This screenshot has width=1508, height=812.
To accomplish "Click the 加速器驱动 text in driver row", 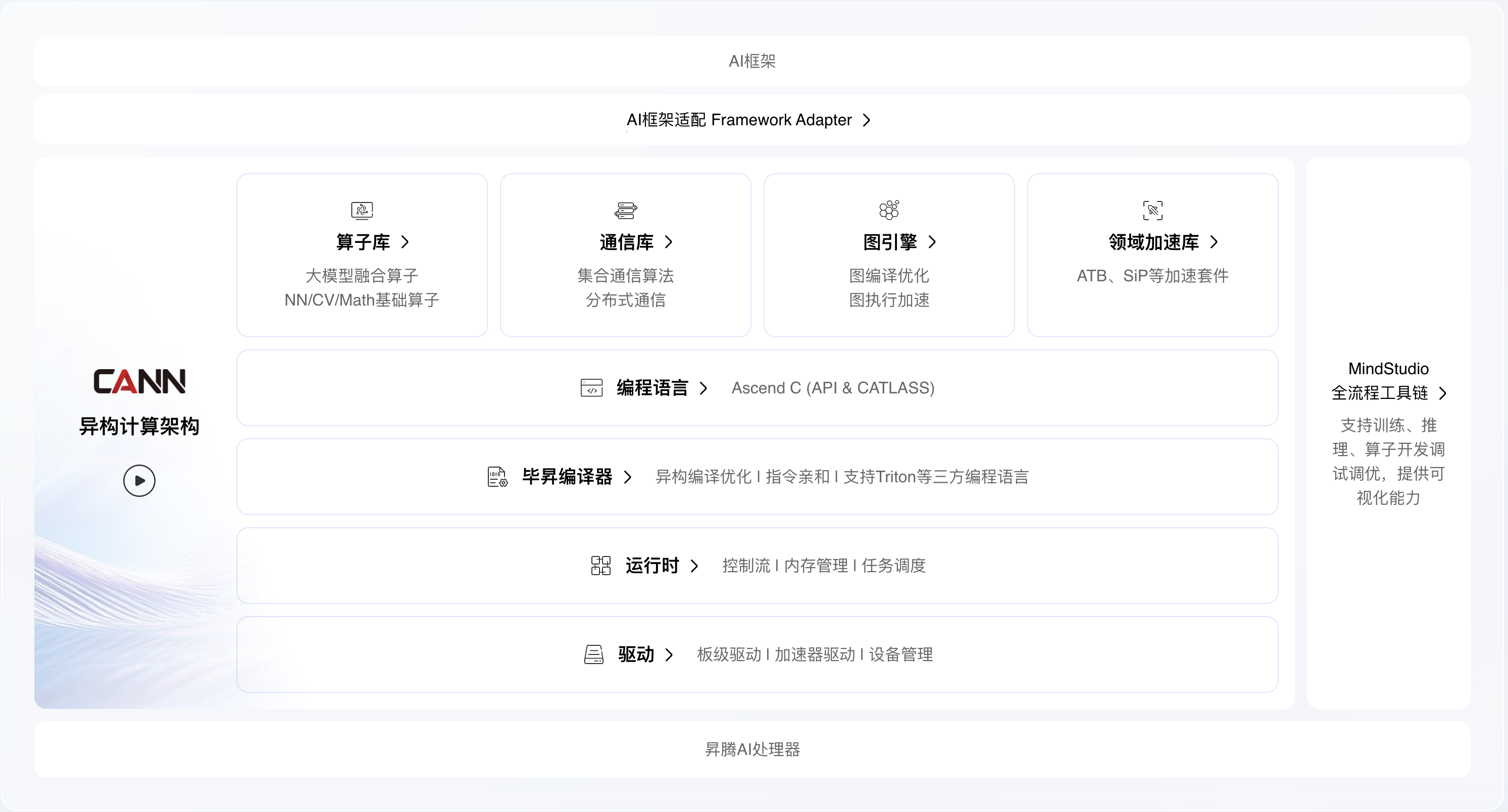I will [815, 654].
